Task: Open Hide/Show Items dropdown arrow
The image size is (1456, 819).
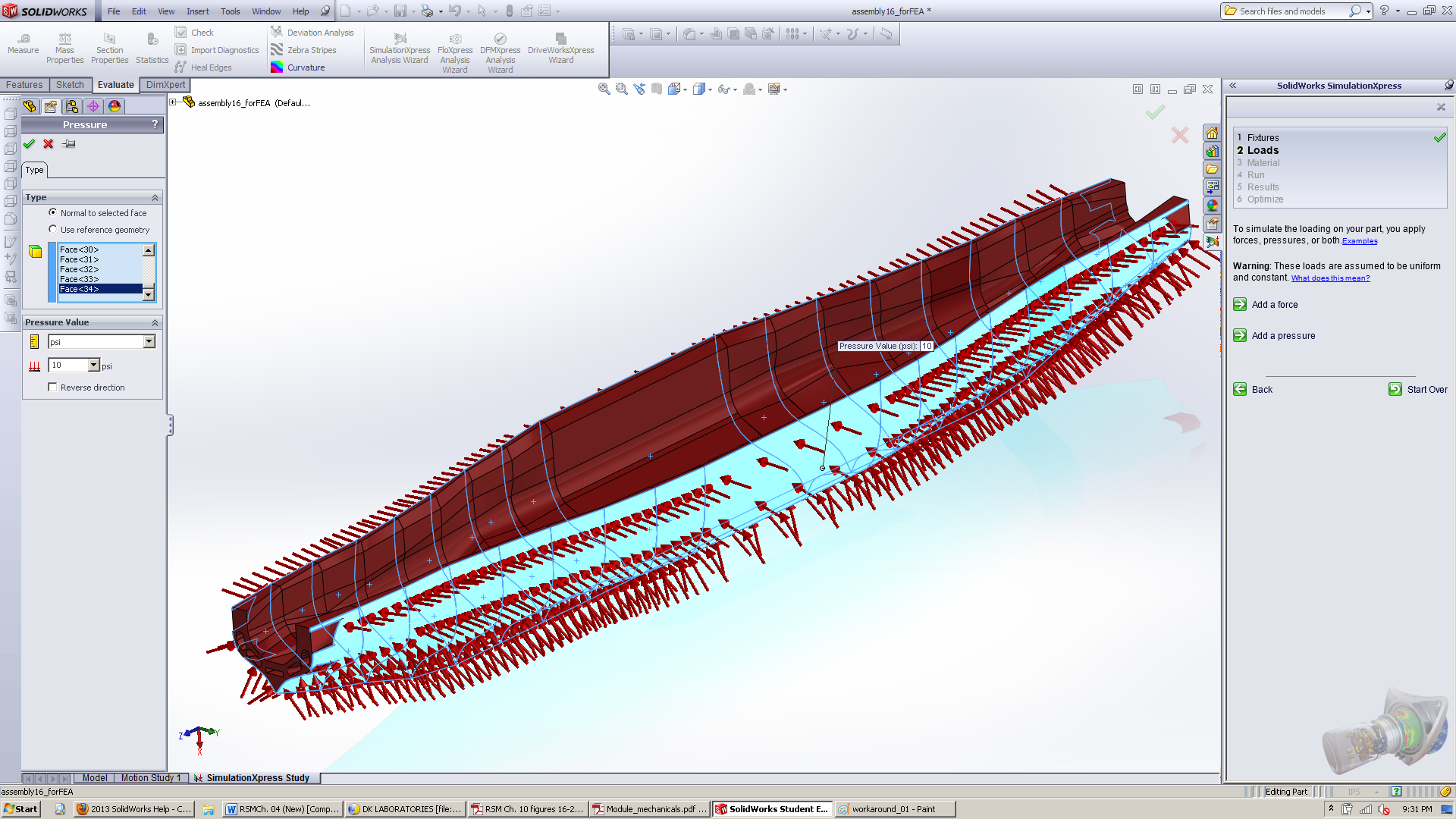Action: click(735, 90)
